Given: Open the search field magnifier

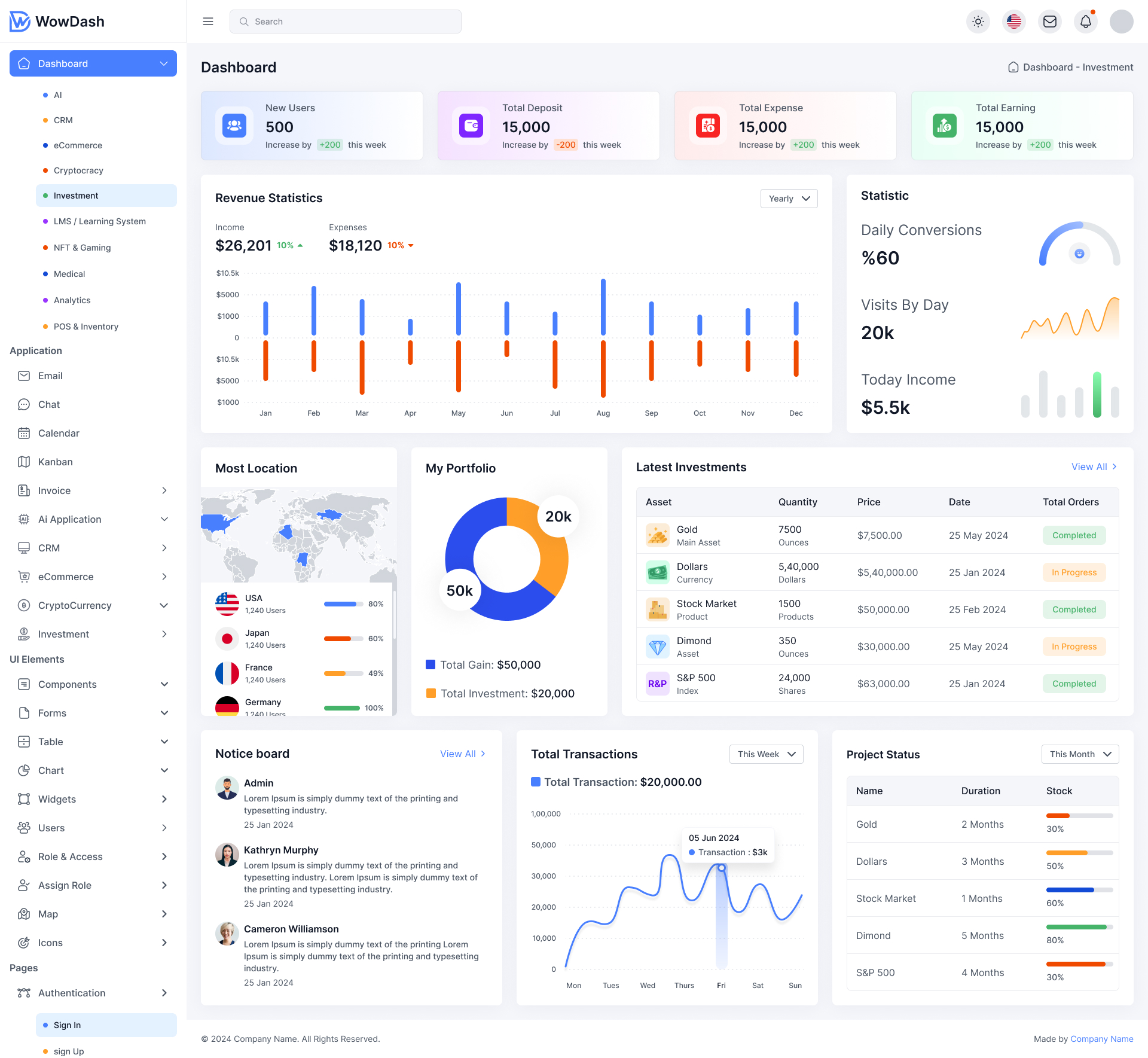Looking at the screenshot, I should pyautogui.click(x=244, y=21).
